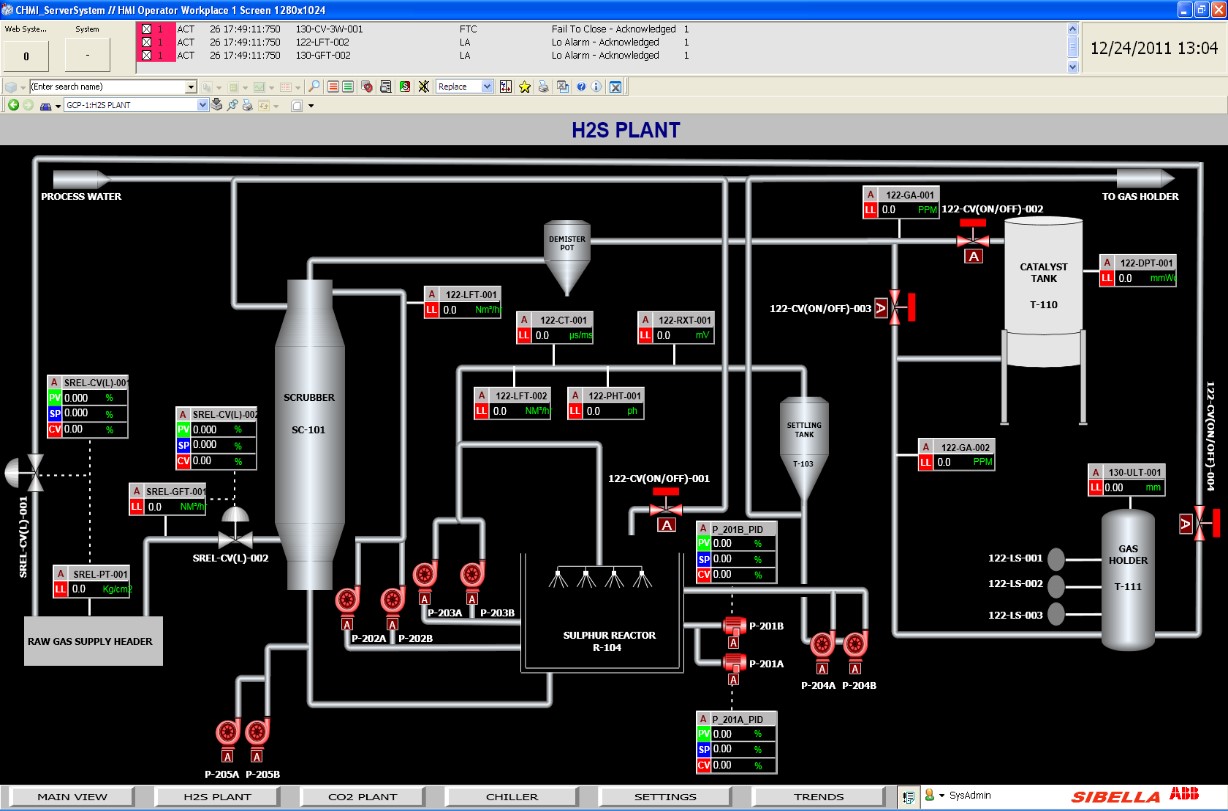
Task: Click the blue help question mark icon
Action: coord(580,87)
